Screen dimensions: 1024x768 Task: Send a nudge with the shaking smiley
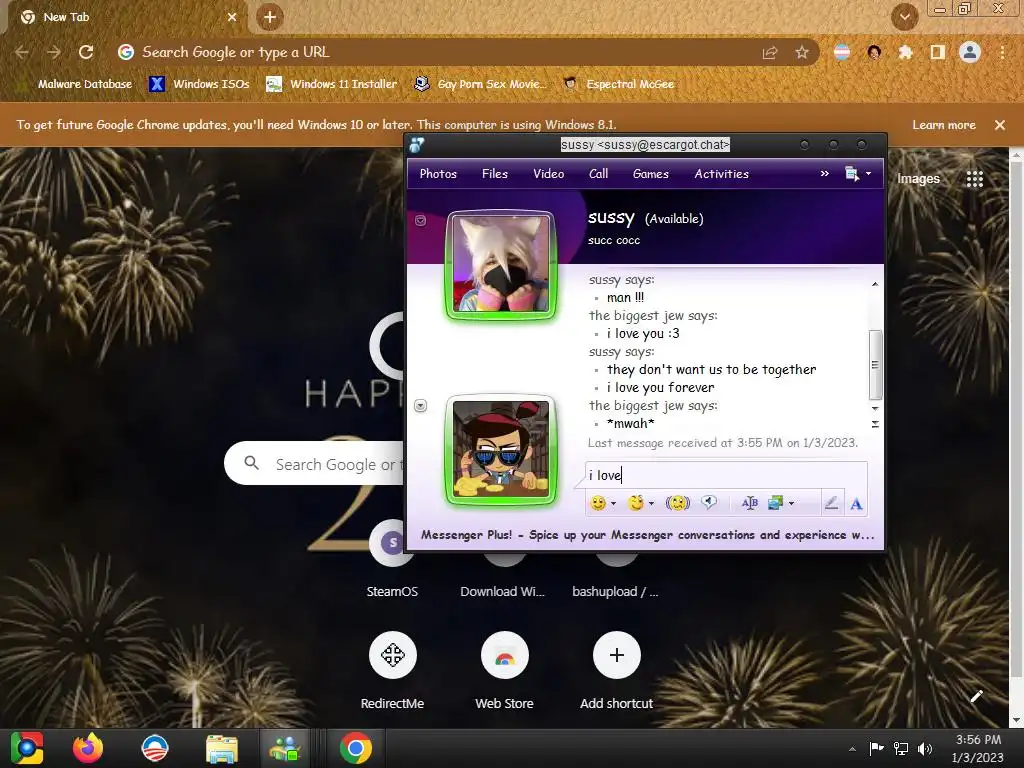(x=678, y=503)
